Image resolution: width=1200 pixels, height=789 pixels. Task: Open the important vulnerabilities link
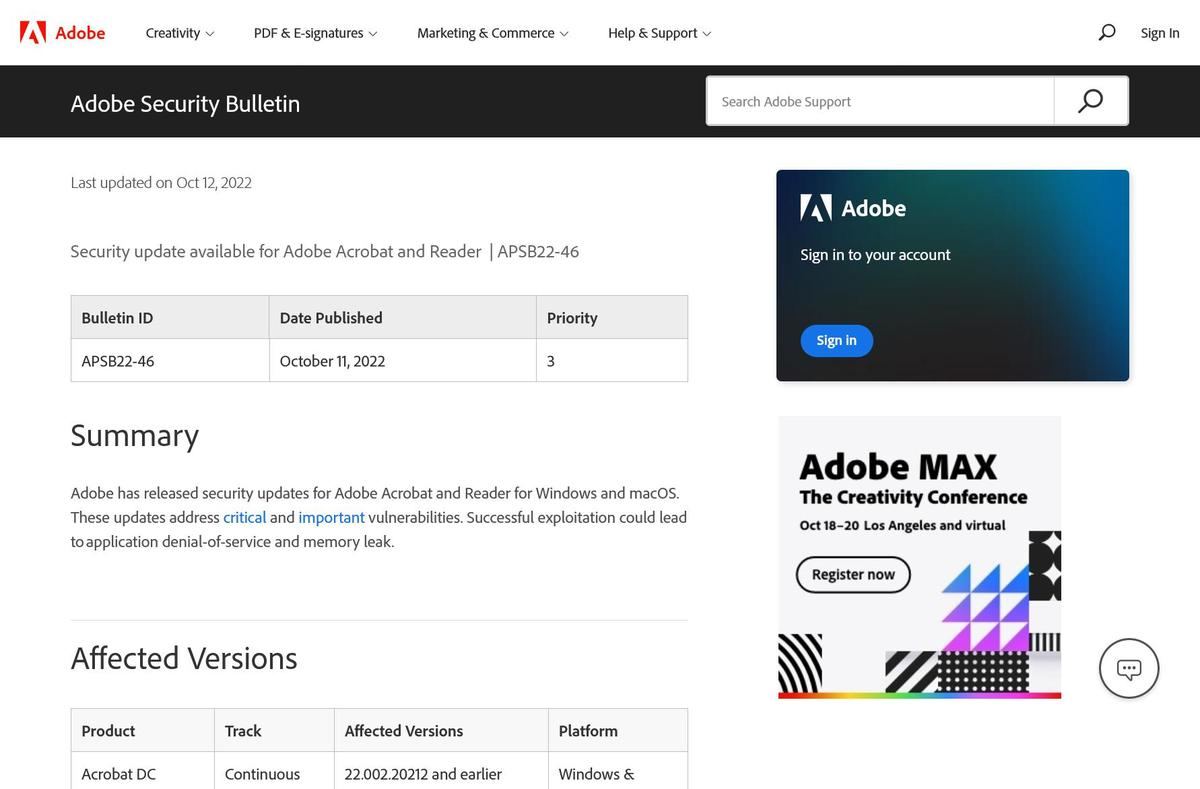(331, 517)
